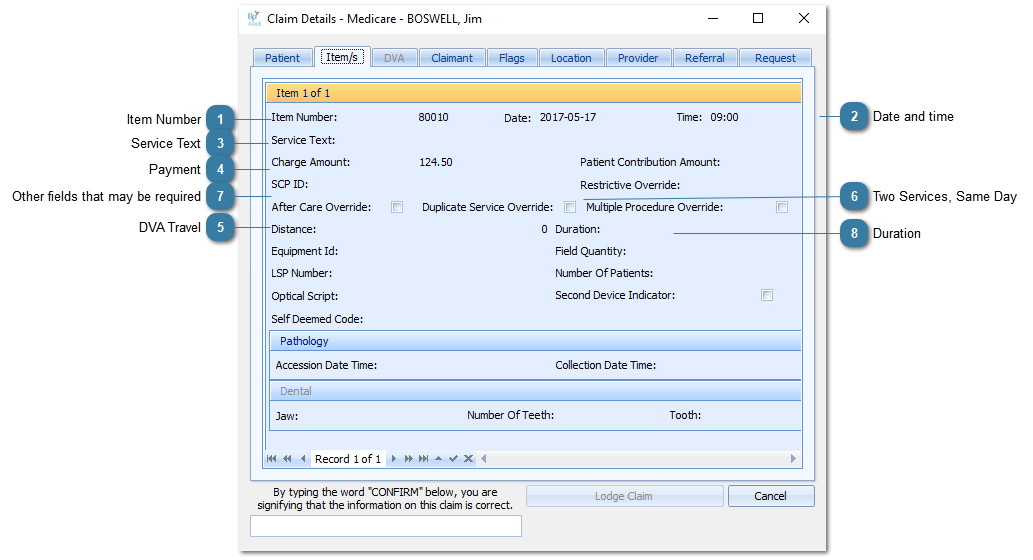Click the Field Quantity label
The image size is (1033, 560).
[591, 251]
